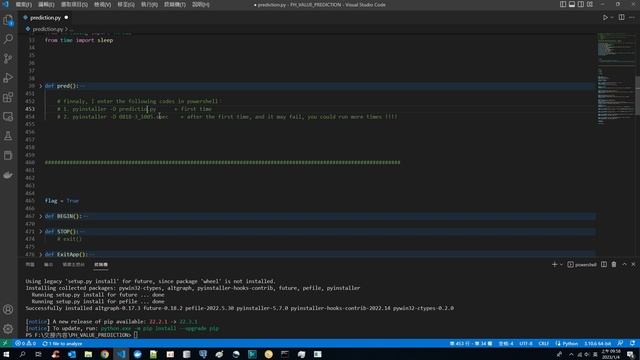Viewport: 640px width, 360px height.
Task: Click line and column status indicator
Action: [471, 343]
